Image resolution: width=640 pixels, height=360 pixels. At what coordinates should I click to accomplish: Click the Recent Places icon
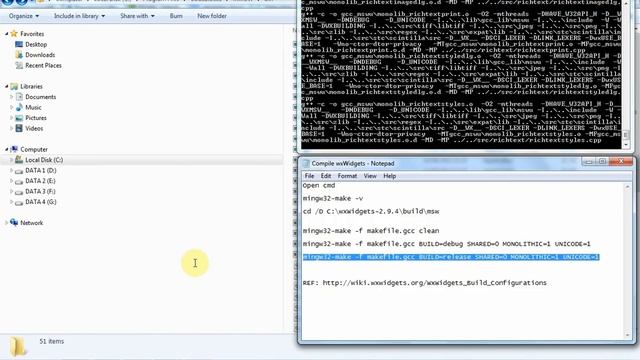(x=19, y=65)
